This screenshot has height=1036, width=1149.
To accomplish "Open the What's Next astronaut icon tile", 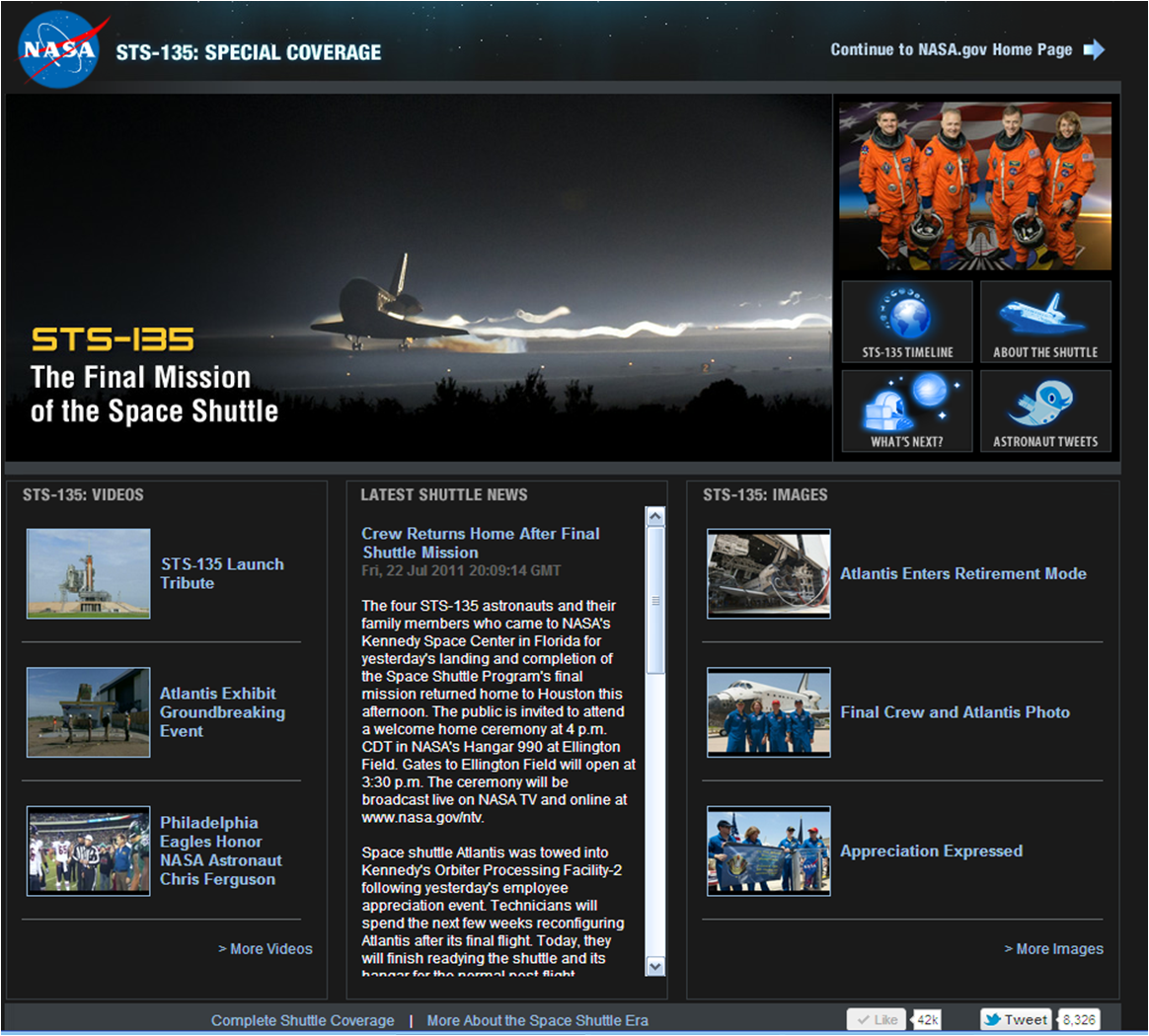I will [x=907, y=411].
